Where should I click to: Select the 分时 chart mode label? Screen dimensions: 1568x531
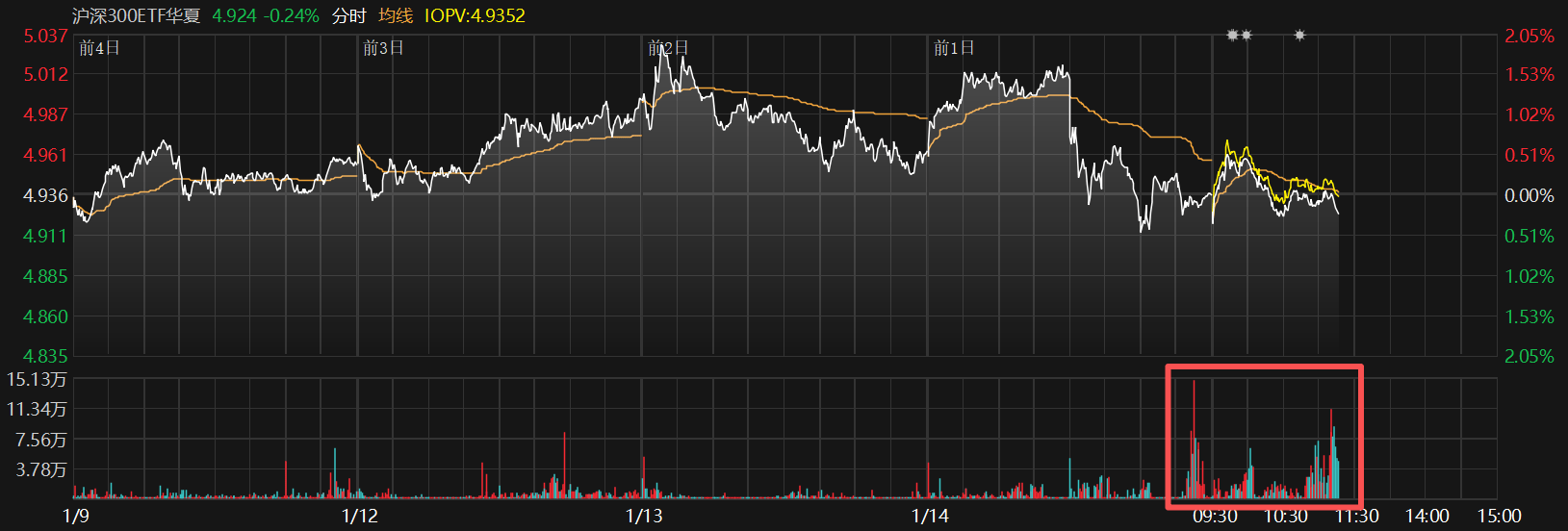click(x=348, y=16)
